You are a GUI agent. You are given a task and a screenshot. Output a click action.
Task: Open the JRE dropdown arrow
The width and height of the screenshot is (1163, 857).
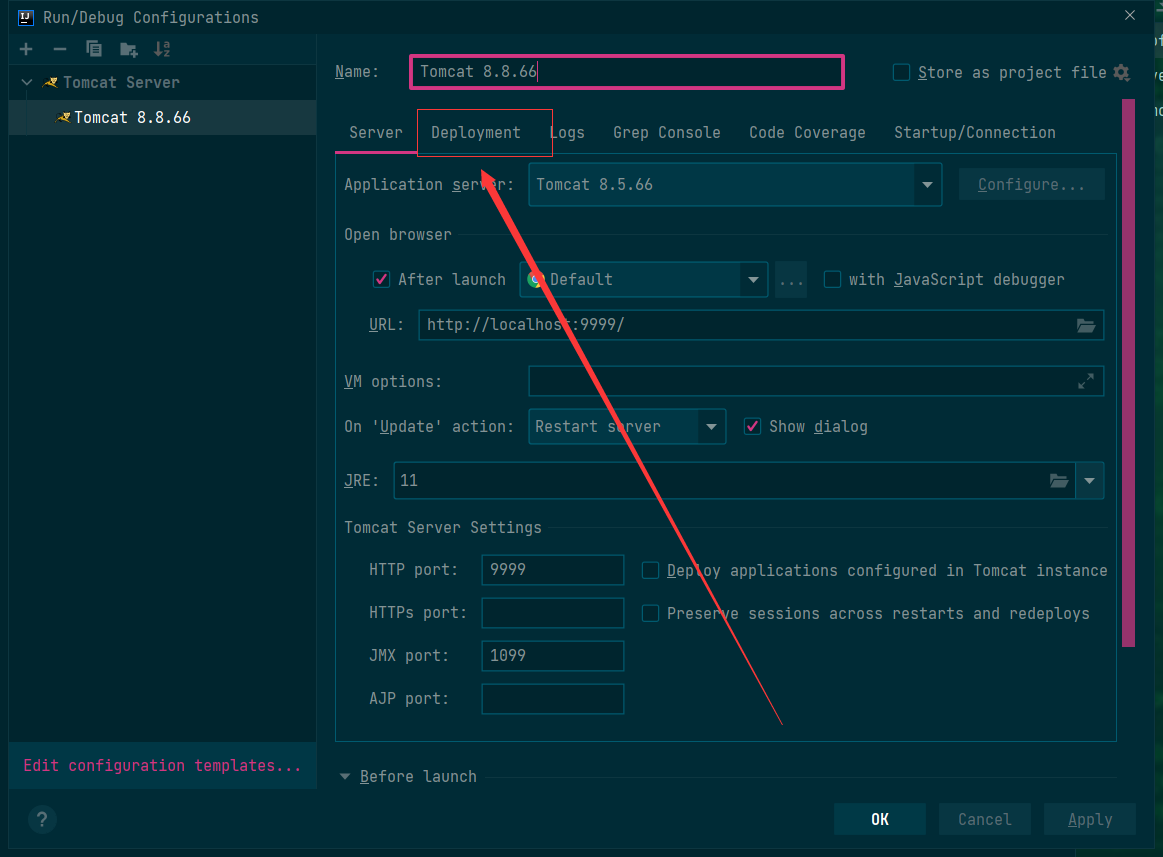1090,481
